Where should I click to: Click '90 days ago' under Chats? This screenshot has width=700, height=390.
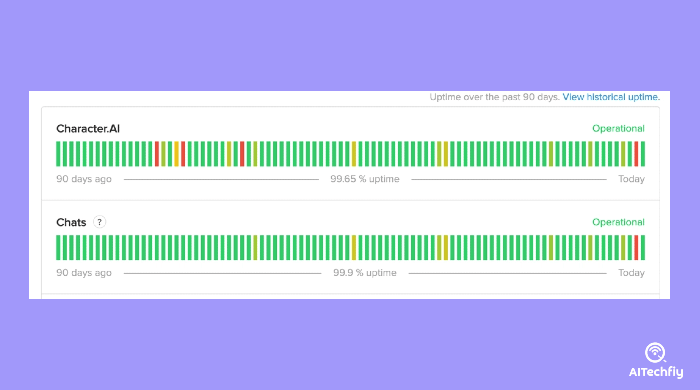(84, 273)
